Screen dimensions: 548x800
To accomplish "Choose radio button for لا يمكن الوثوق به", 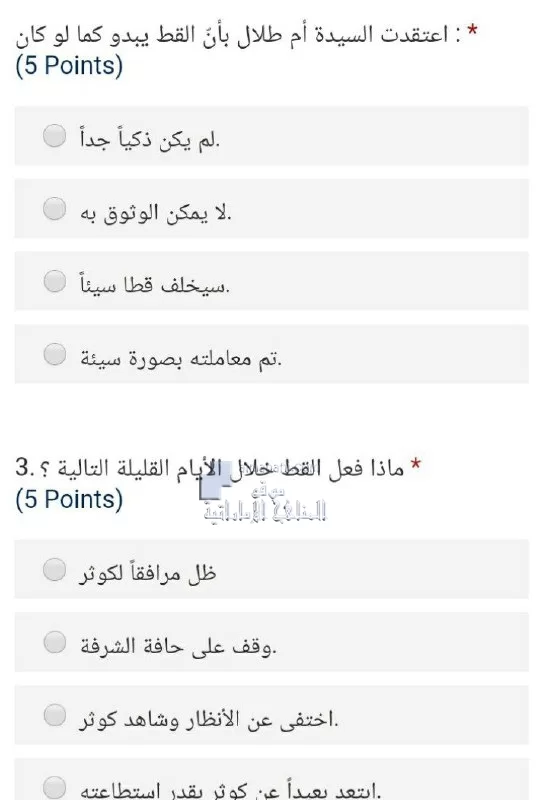I will (x=55, y=209).
